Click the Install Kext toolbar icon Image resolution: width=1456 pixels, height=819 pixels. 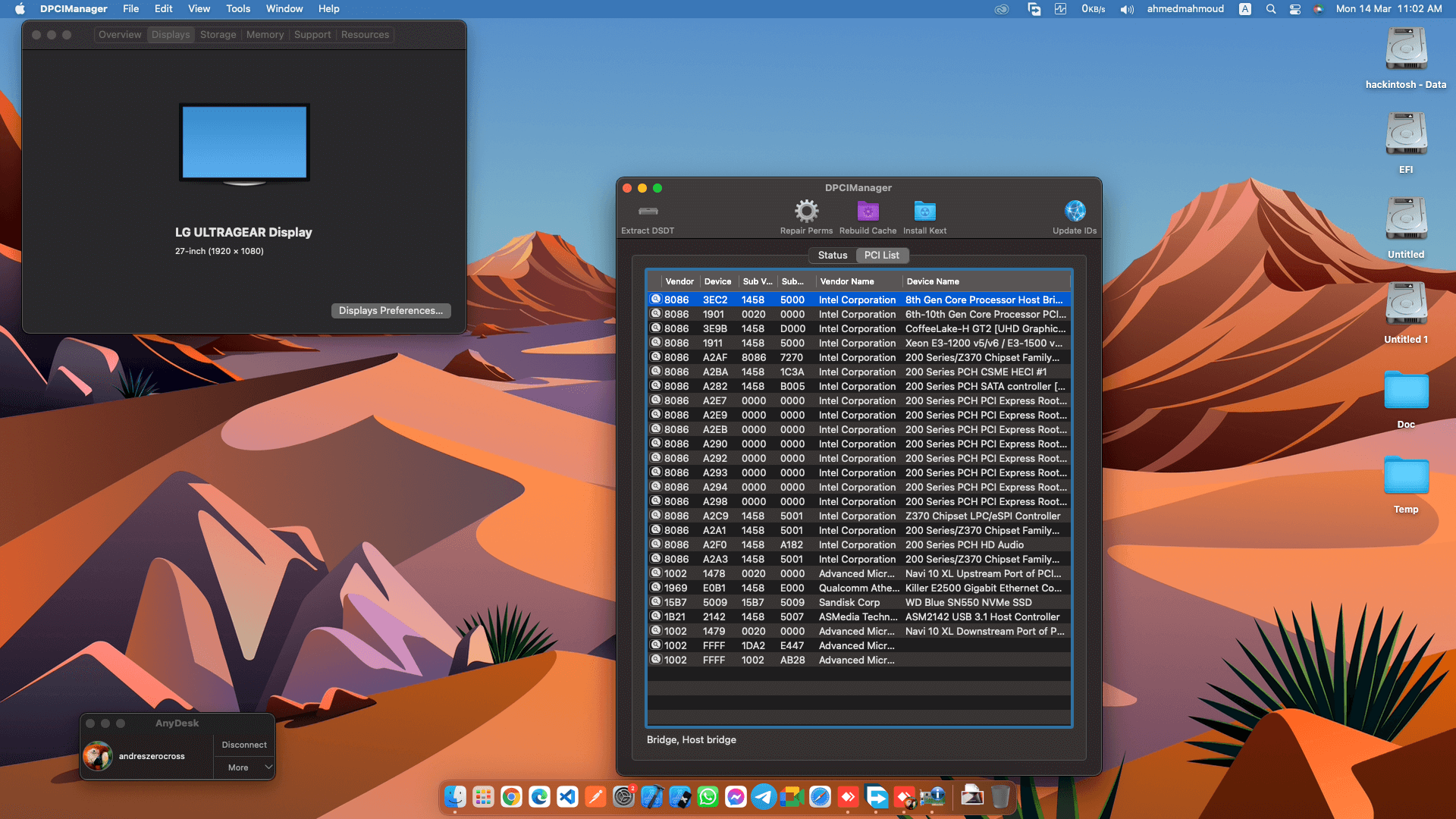tap(924, 211)
